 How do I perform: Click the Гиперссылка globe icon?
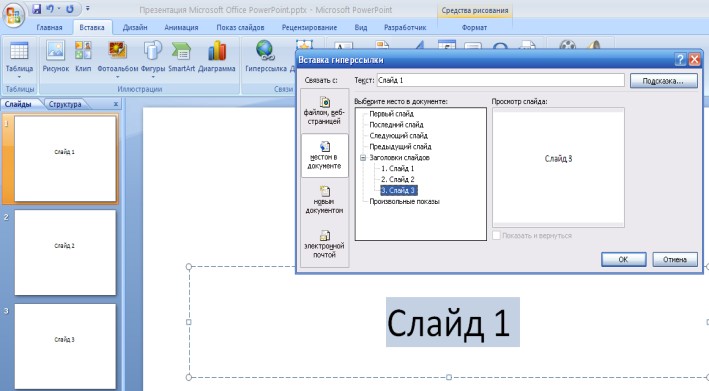pos(265,50)
